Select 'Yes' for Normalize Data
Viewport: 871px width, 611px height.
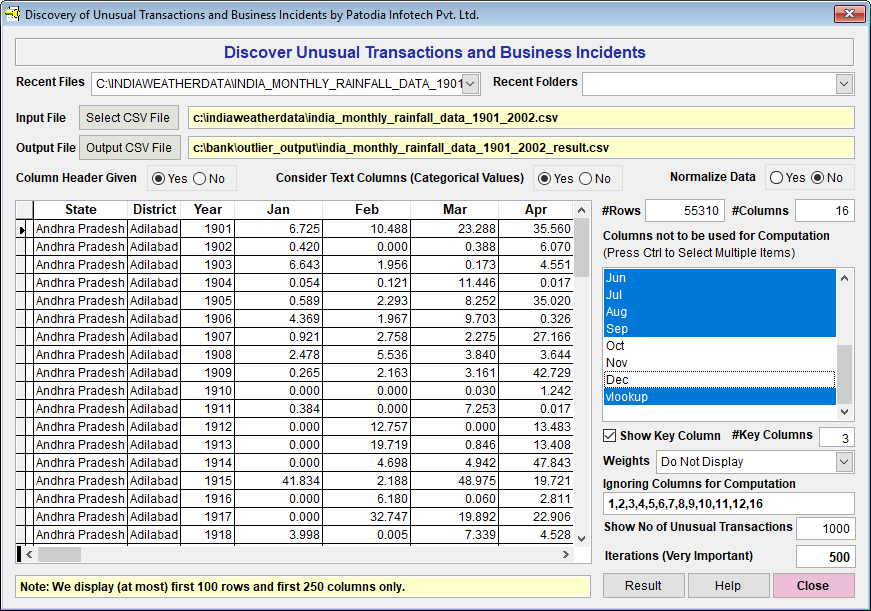pyautogui.click(x=776, y=178)
